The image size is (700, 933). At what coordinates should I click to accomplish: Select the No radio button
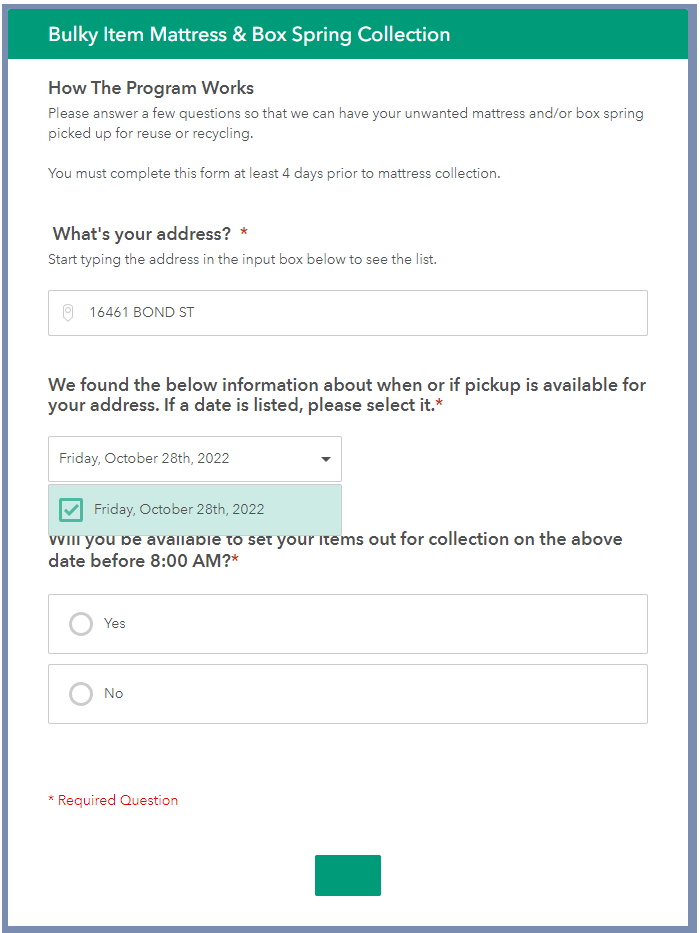click(x=81, y=694)
